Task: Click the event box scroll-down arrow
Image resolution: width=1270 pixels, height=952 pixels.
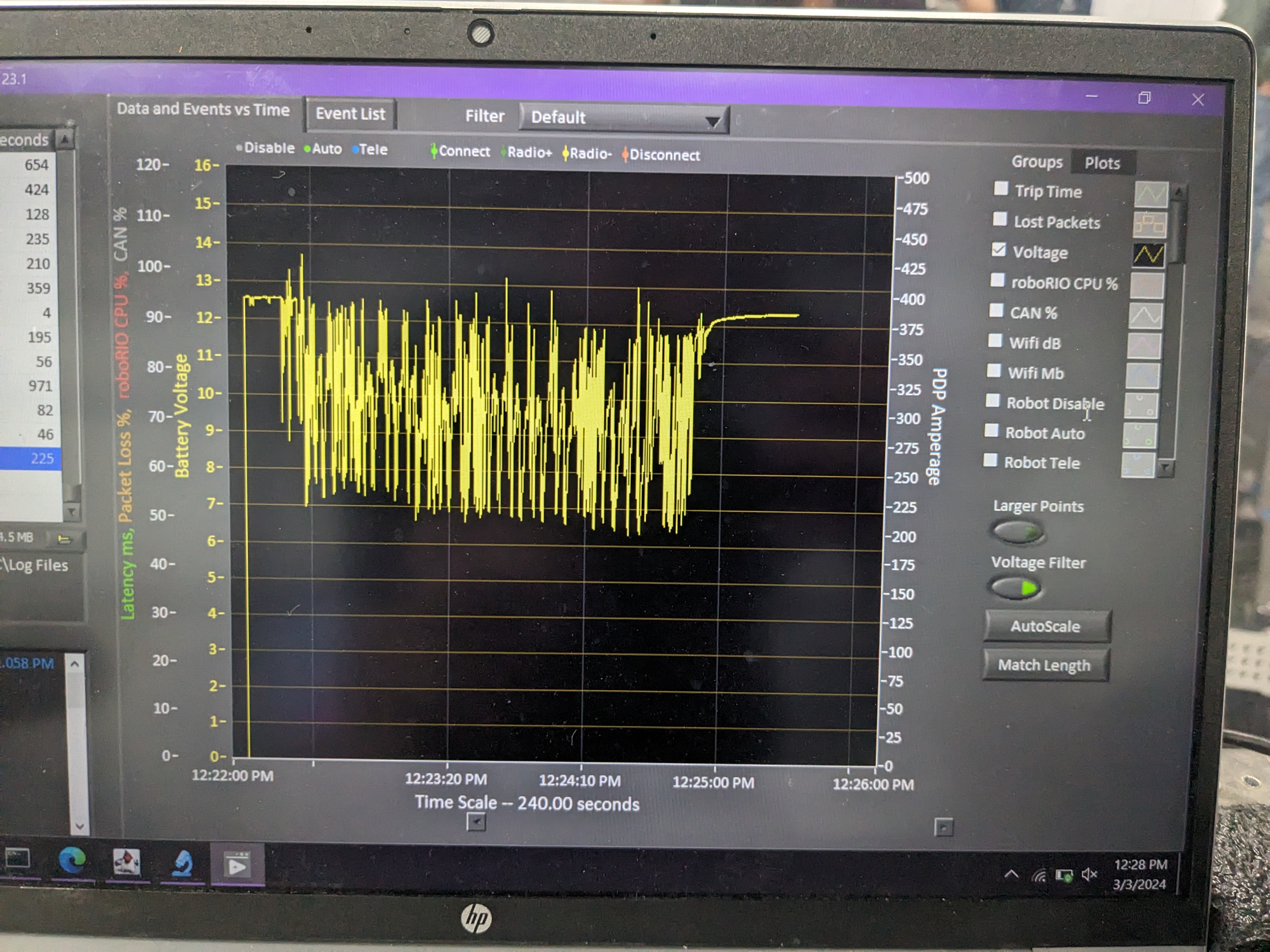Action: tap(79, 826)
